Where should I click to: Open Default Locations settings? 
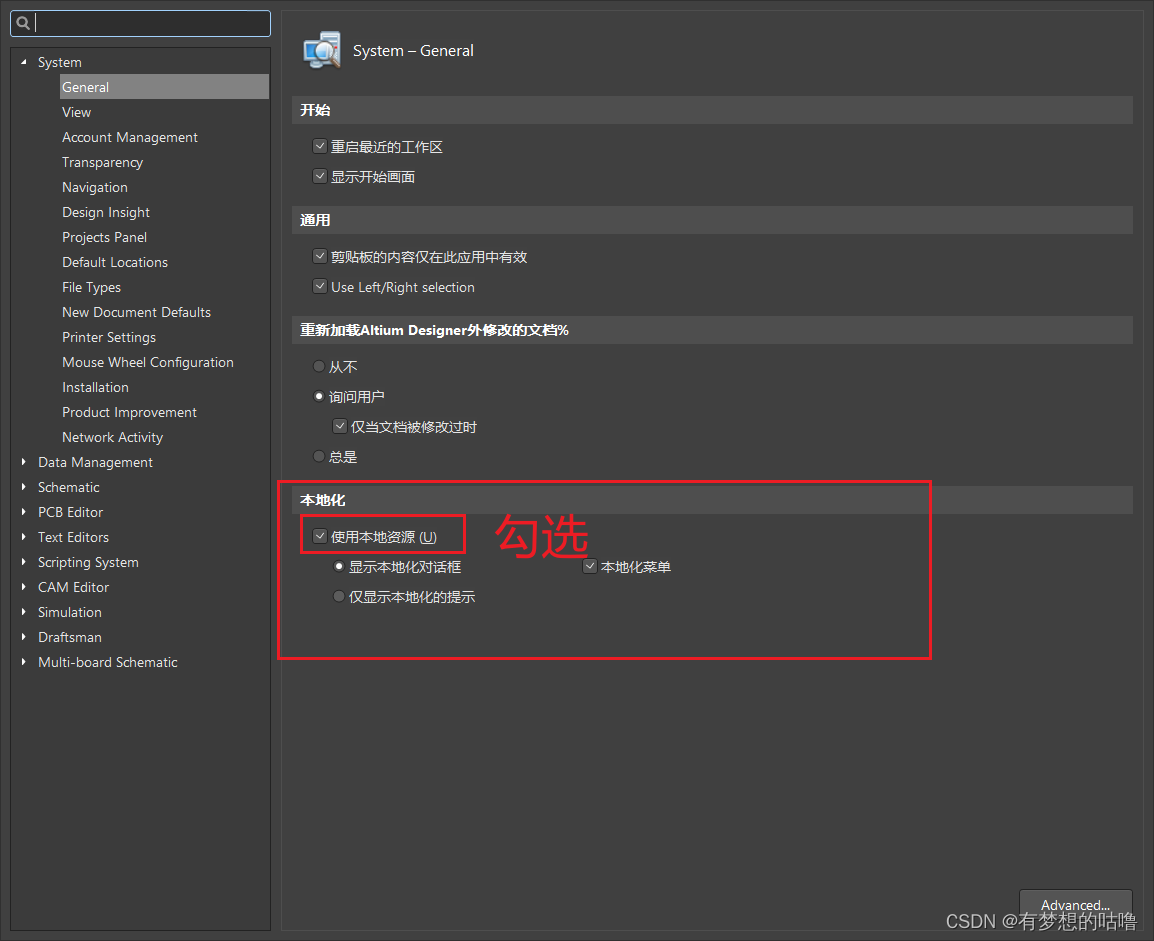[x=115, y=262]
